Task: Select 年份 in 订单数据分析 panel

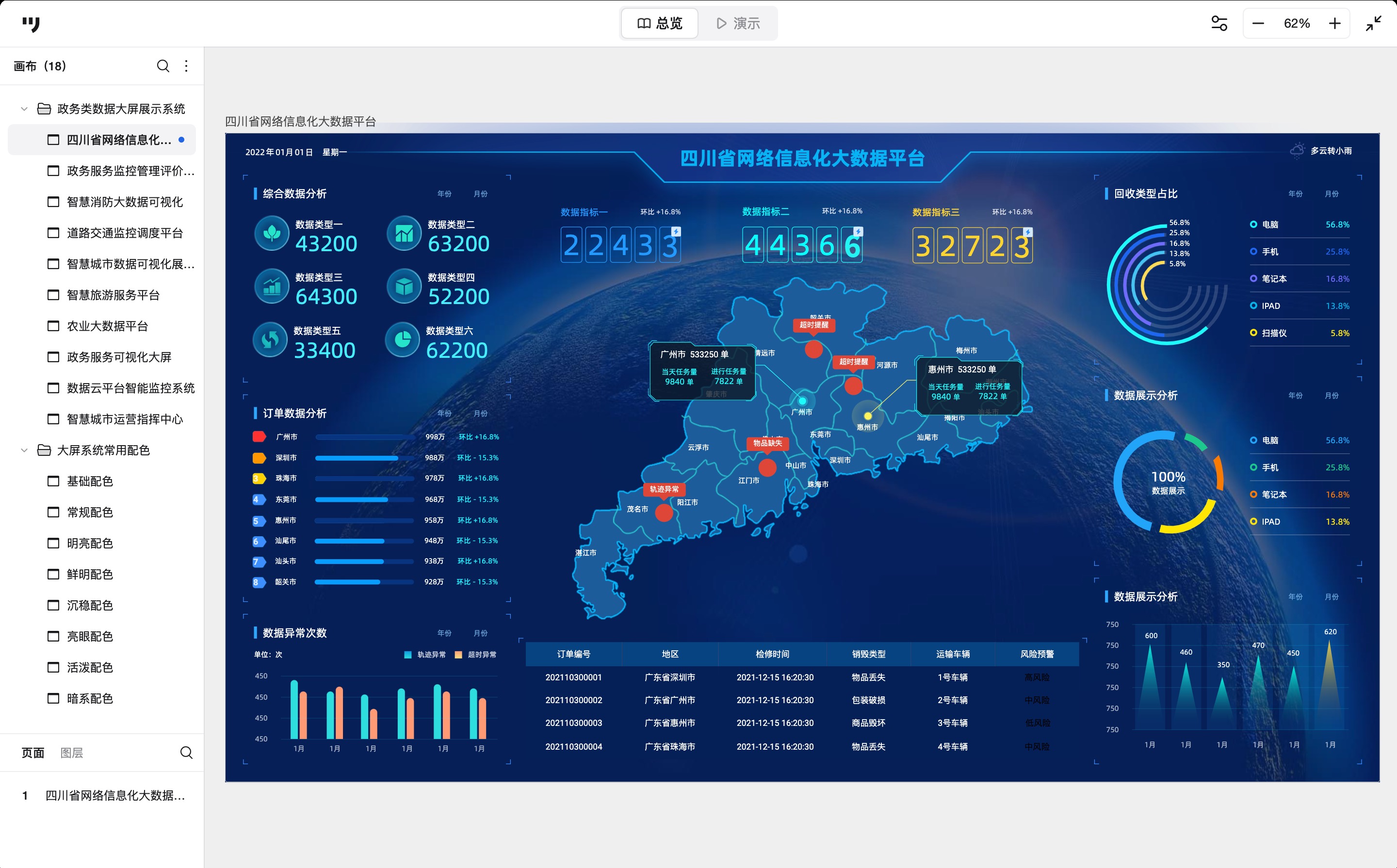Action: [x=444, y=413]
